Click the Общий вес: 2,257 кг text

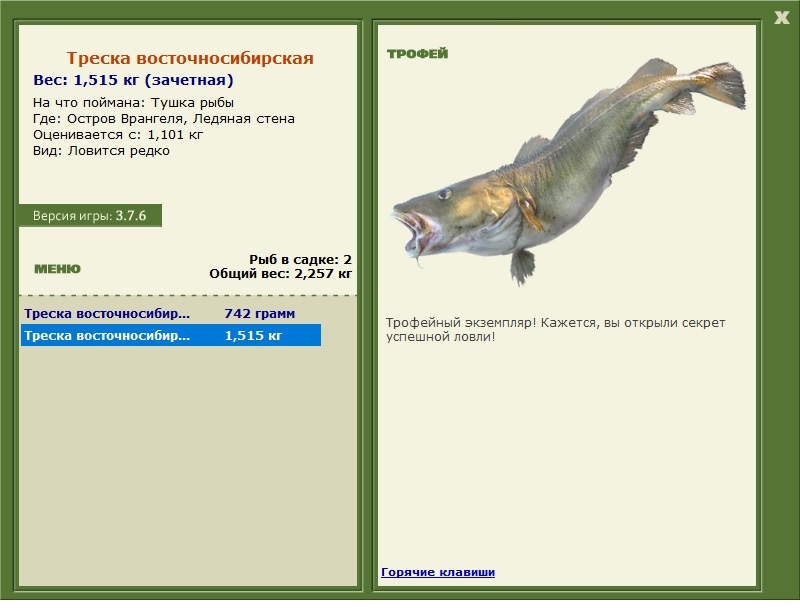(281, 274)
